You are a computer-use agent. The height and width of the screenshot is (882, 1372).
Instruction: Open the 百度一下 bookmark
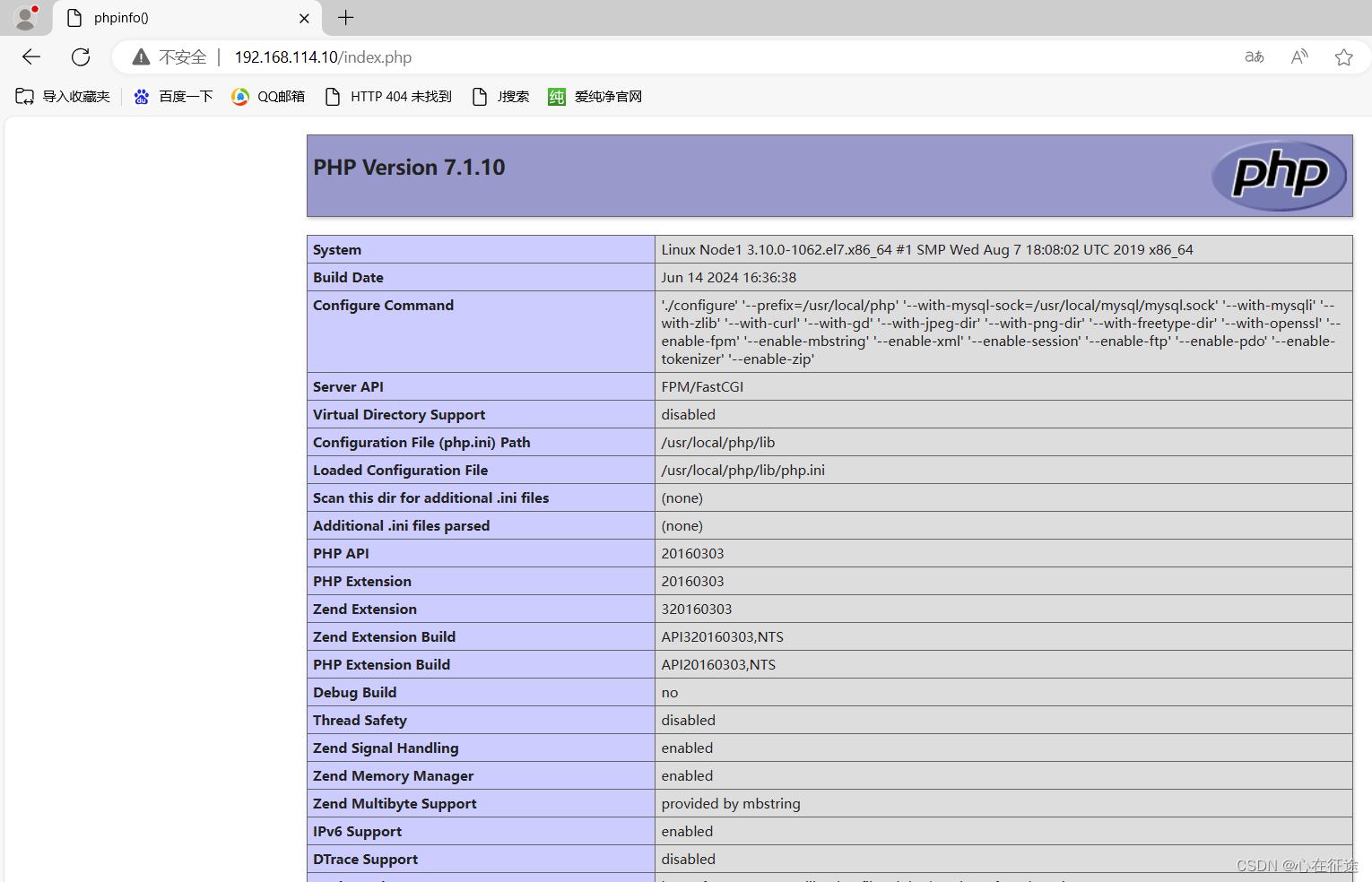[173, 97]
